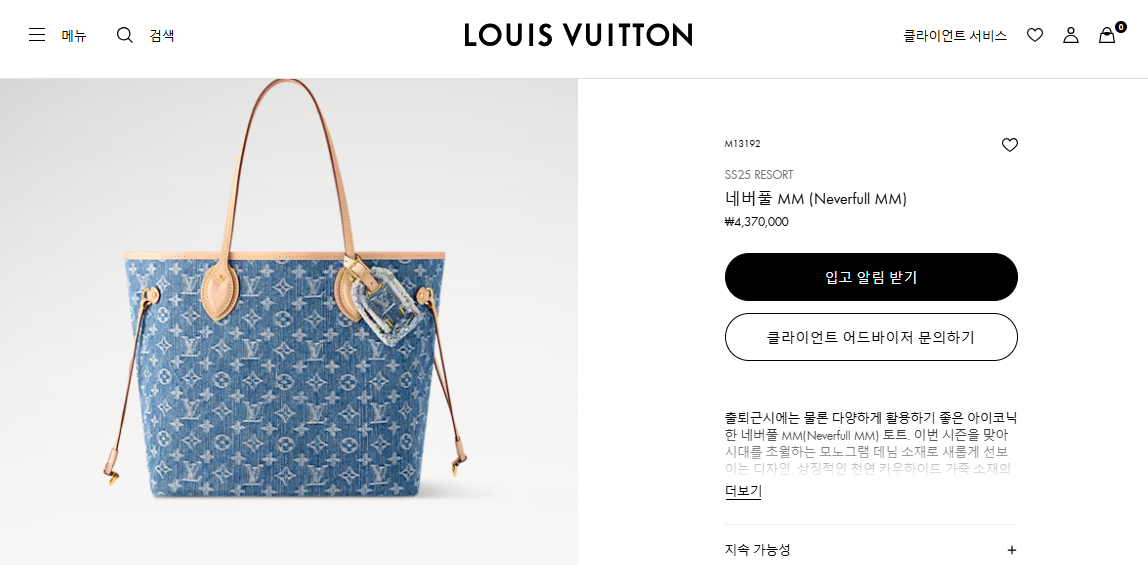The height and width of the screenshot is (565, 1148).
Task: Expand the 지속 가능성 plus icon
Action: [x=1012, y=550]
